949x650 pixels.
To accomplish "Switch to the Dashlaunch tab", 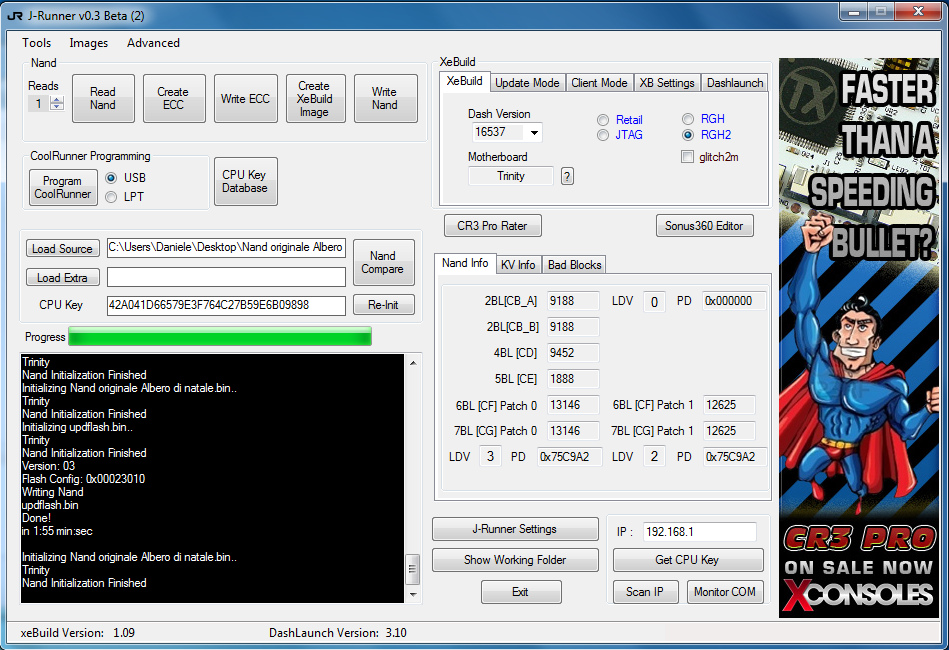I will pos(735,83).
